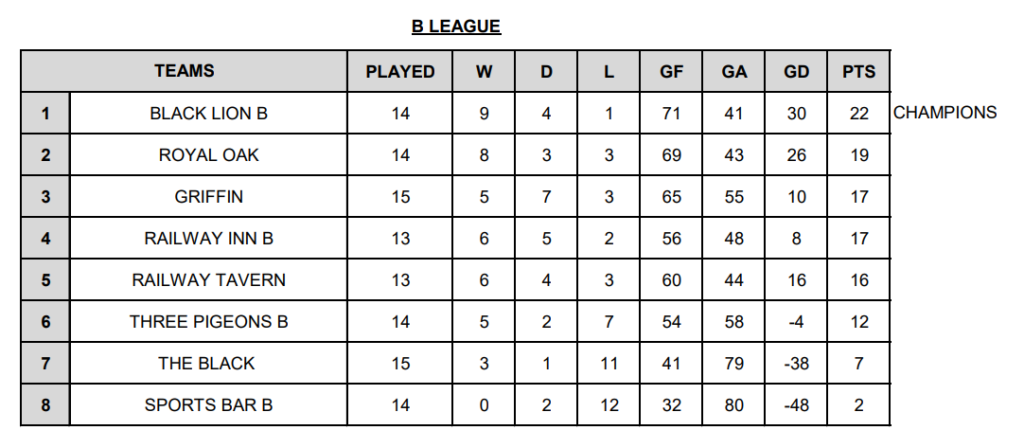Click the PTS column header

tap(859, 71)
